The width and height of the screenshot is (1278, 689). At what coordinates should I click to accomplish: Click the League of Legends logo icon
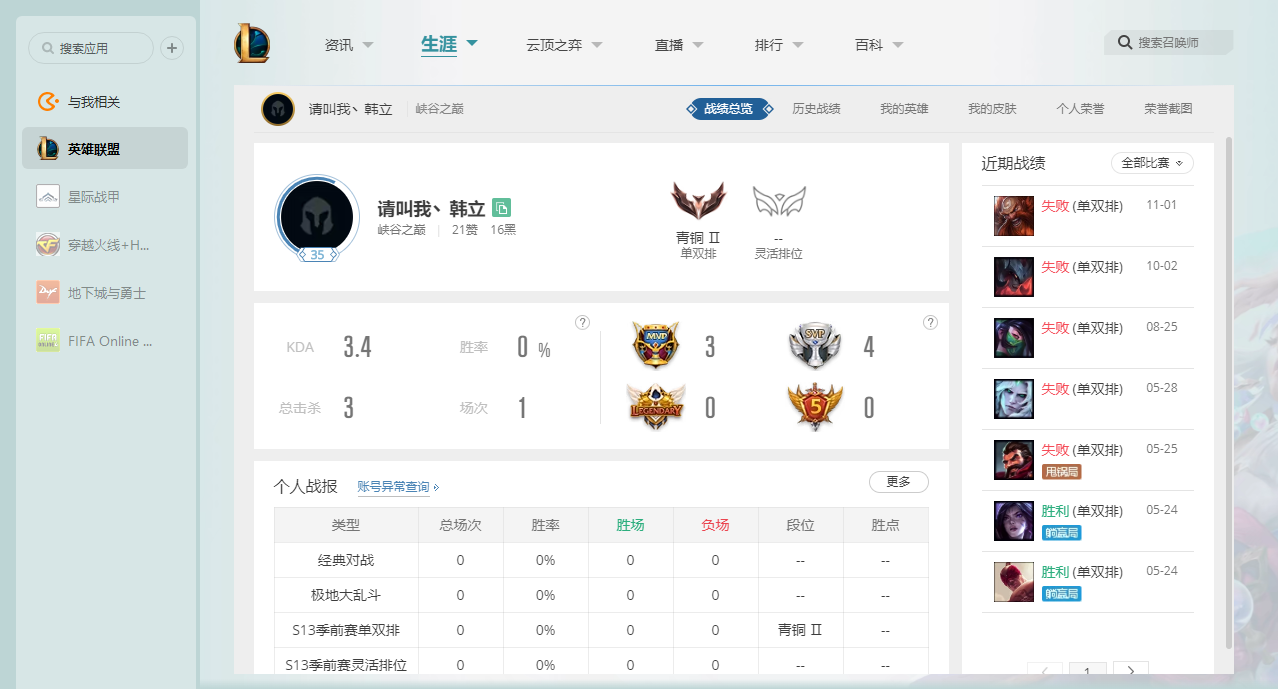pyautogui.click(x=252, y=44)
